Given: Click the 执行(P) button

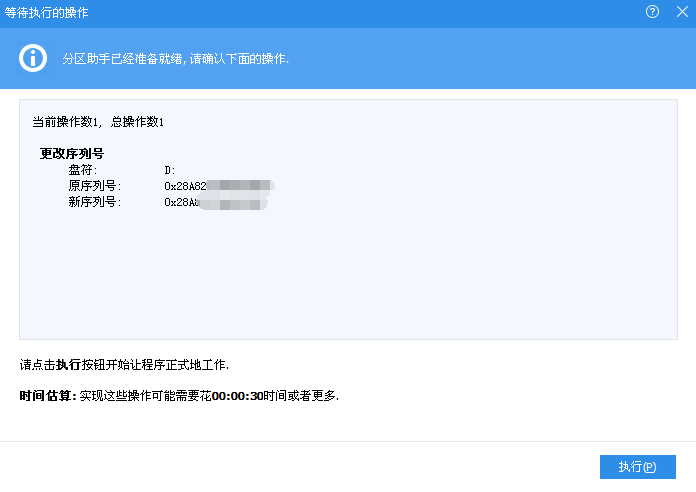Looking at the screenshot, I should 637,467.
